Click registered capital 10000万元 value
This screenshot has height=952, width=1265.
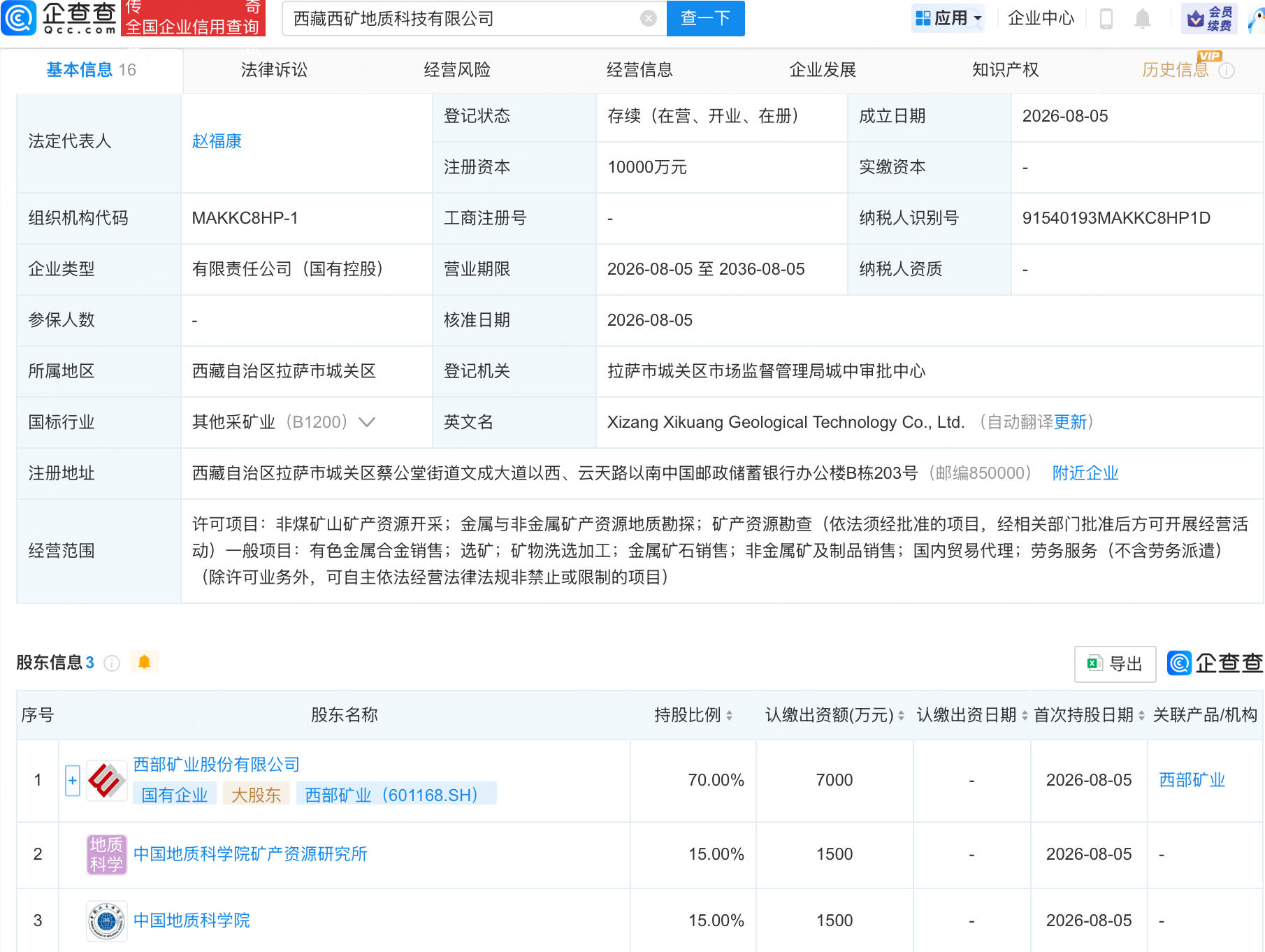(x=647, y=167)
